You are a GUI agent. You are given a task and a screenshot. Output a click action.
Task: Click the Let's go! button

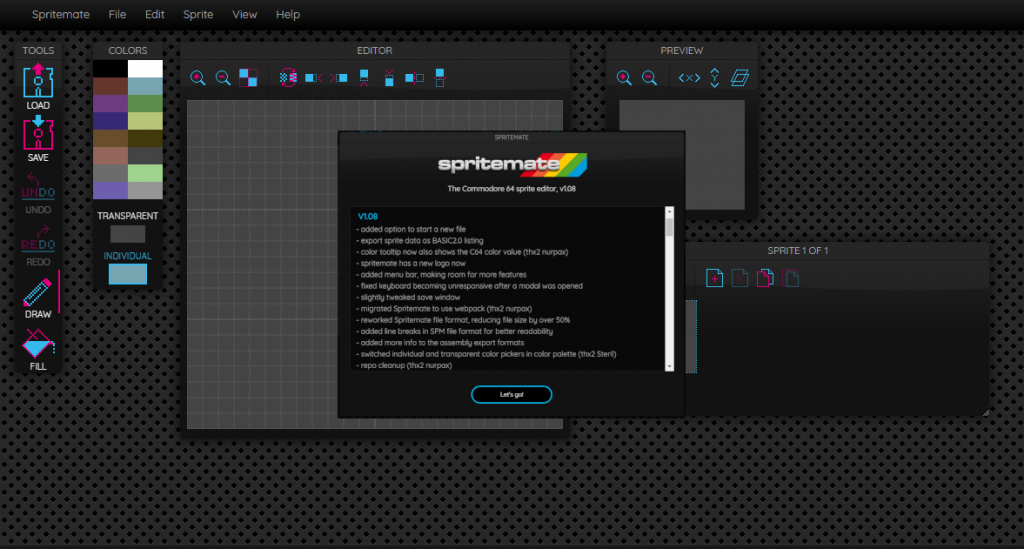[x=511, y=394]
